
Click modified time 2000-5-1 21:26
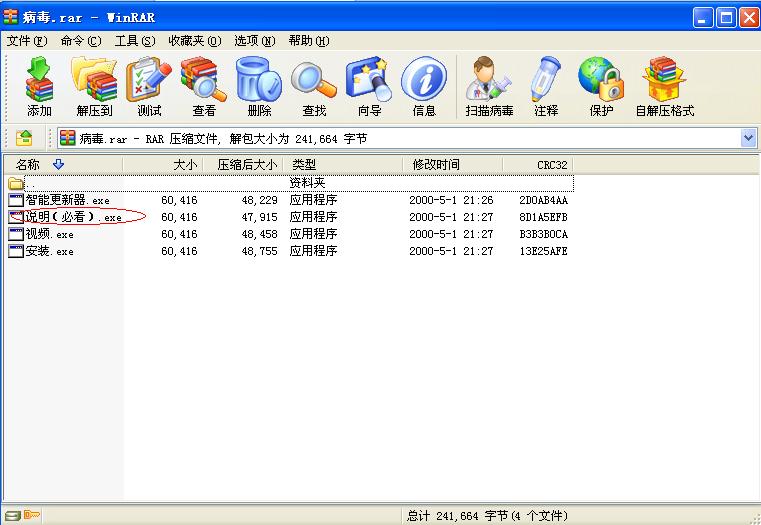coord(451,200)
